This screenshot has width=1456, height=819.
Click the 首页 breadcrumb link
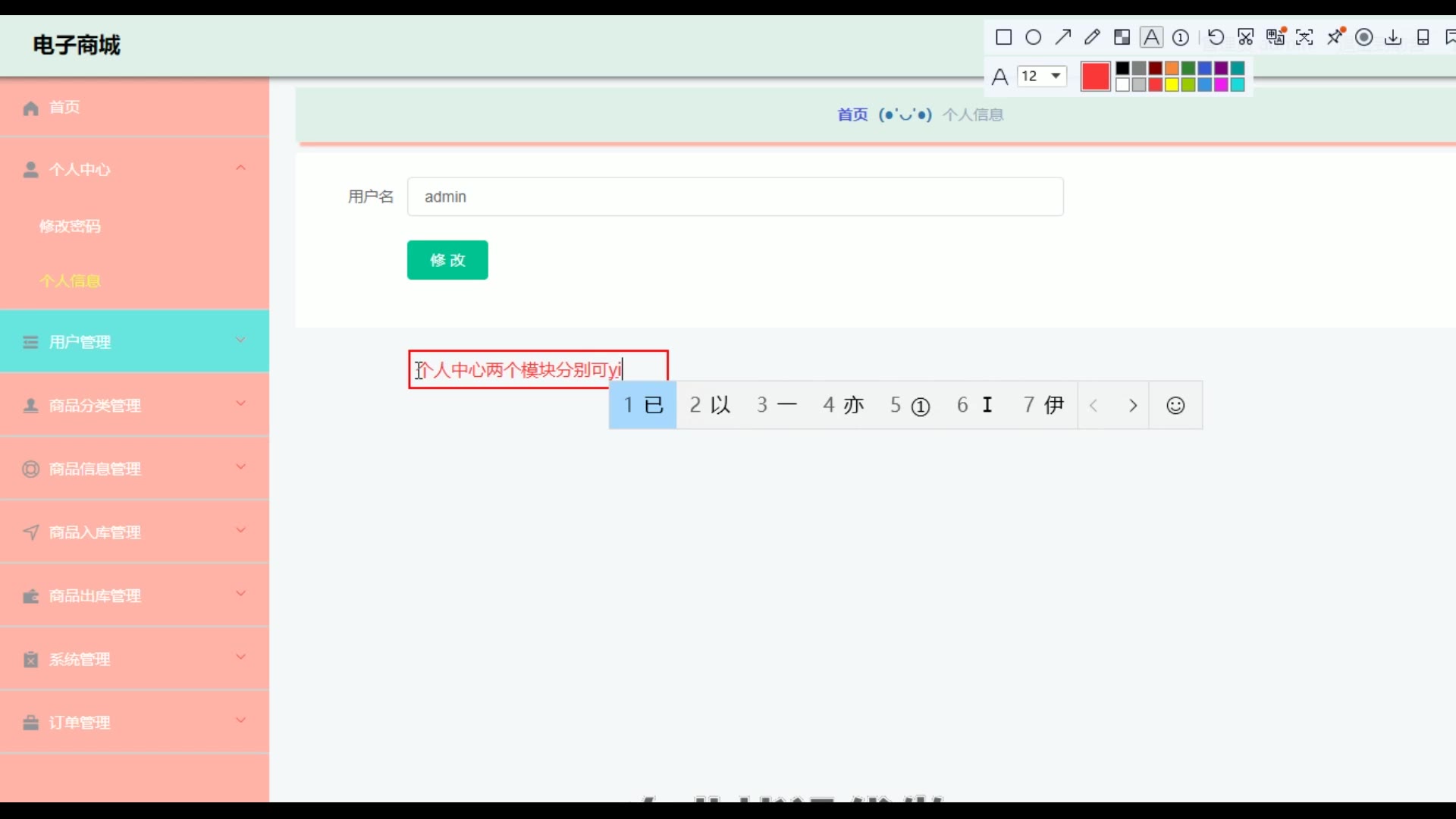[x=852, y=115]
